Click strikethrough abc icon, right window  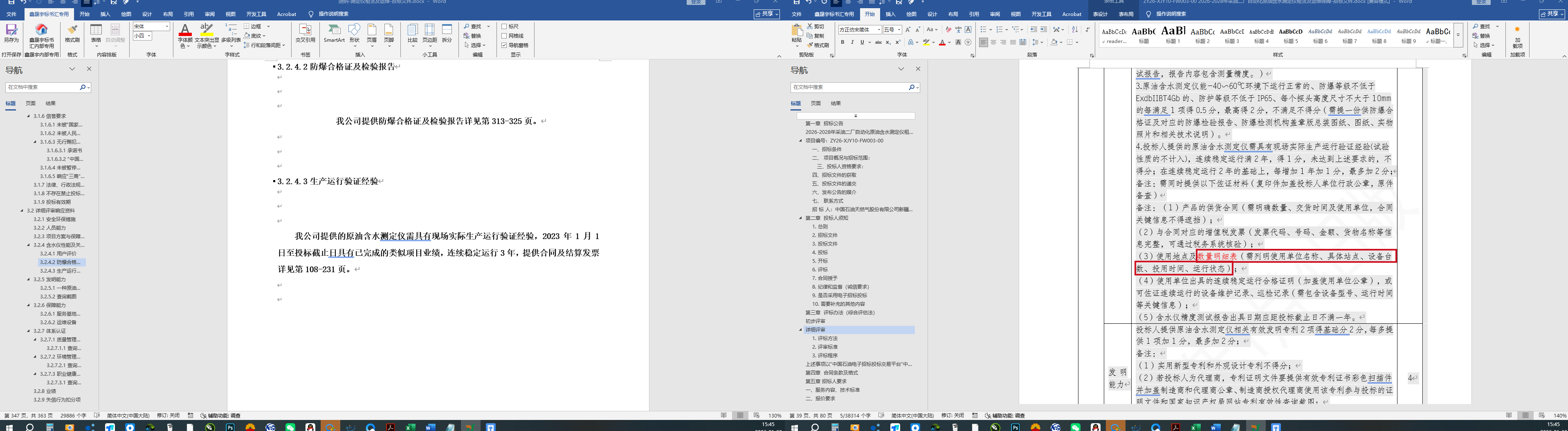click(878, 42)
